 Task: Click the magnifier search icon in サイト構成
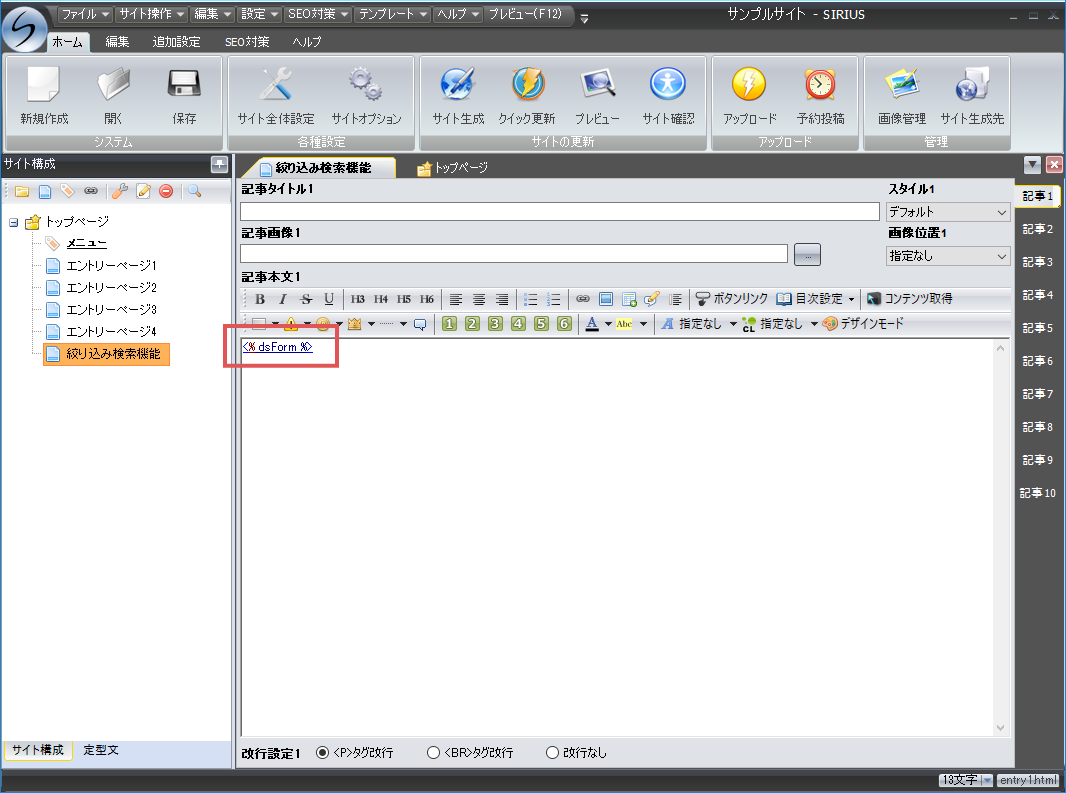194,191
